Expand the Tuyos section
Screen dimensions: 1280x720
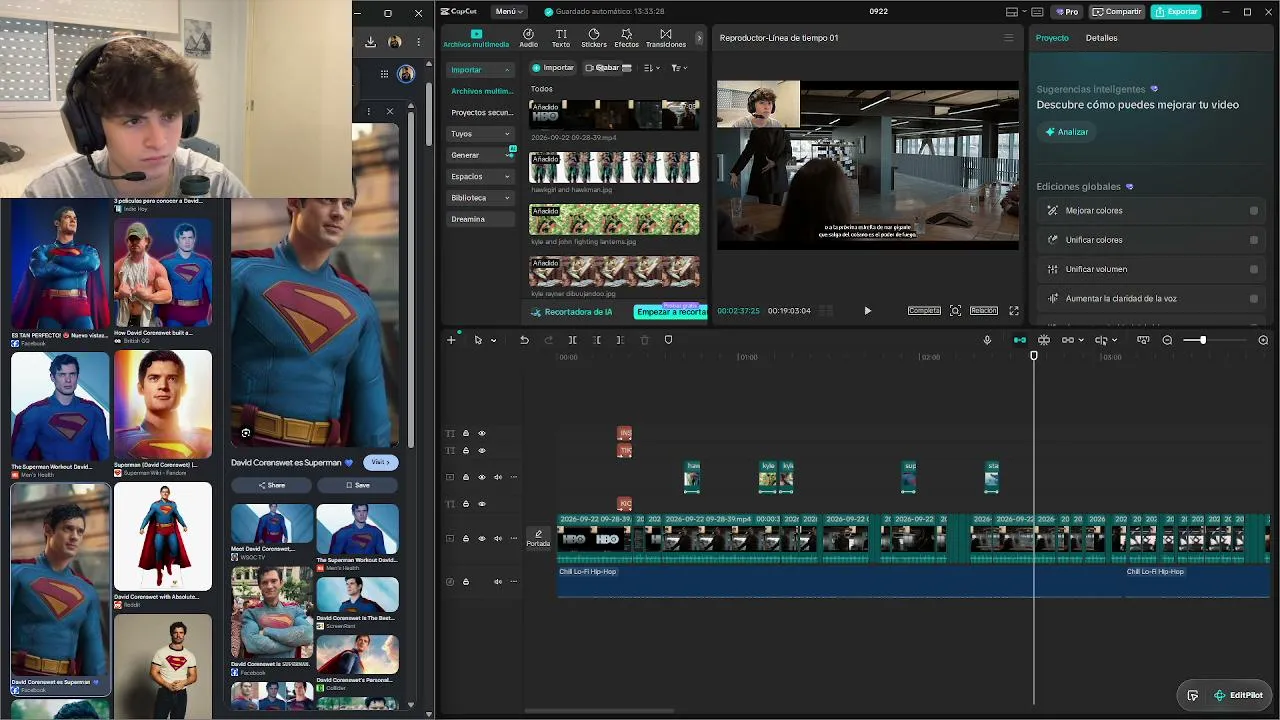tap(481, 133)
